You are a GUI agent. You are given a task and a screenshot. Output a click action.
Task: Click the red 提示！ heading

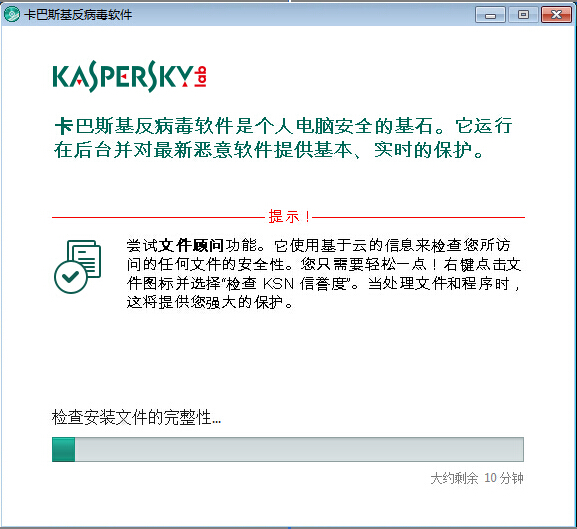tap(289, 217)
